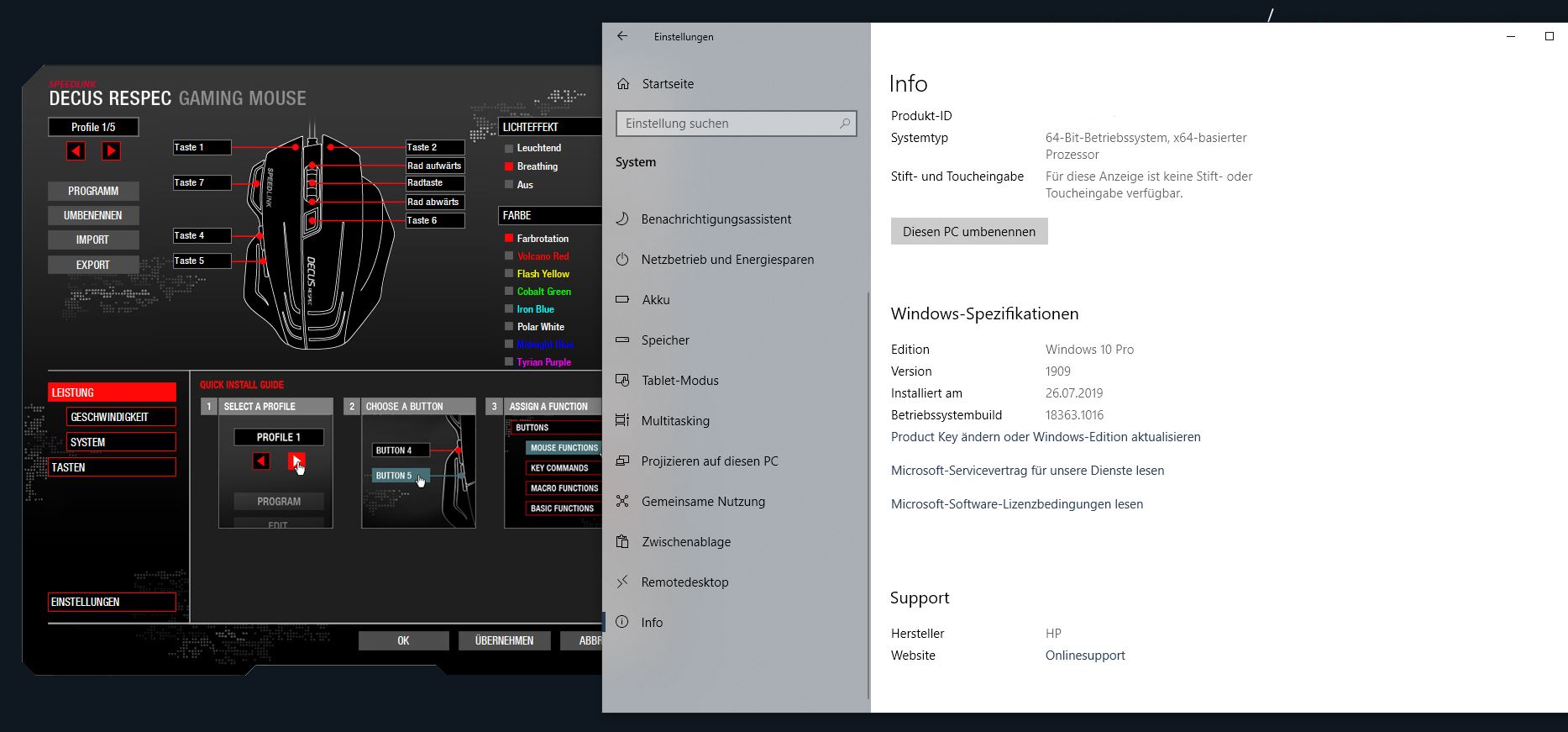Viewport: 1568px width, 732px height.
Task: Open EINSTELLUNGEN in mouse software
Action: tap(112, 602)
